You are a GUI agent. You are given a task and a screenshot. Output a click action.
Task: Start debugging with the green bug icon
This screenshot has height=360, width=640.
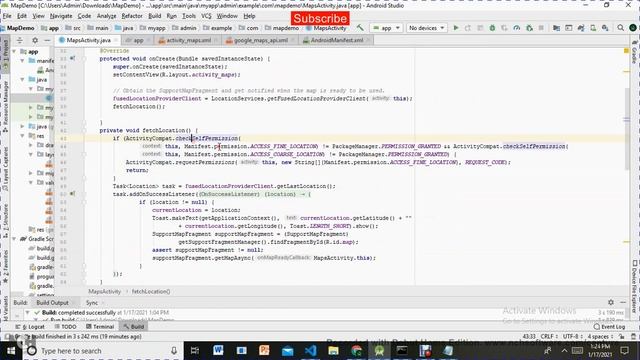(x=492, y=28)
